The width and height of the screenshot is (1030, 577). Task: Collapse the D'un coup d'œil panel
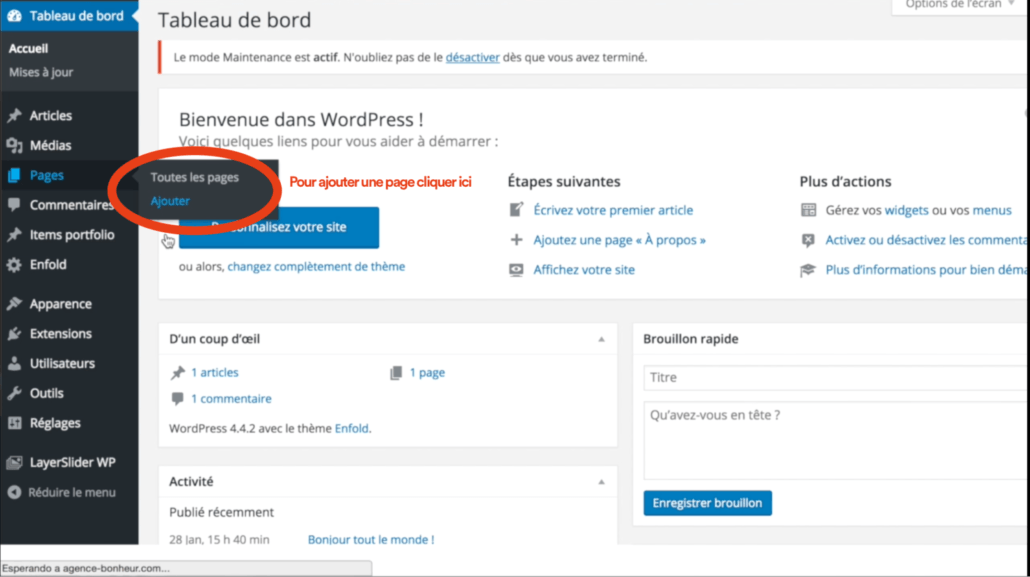[x=601, y=339]
